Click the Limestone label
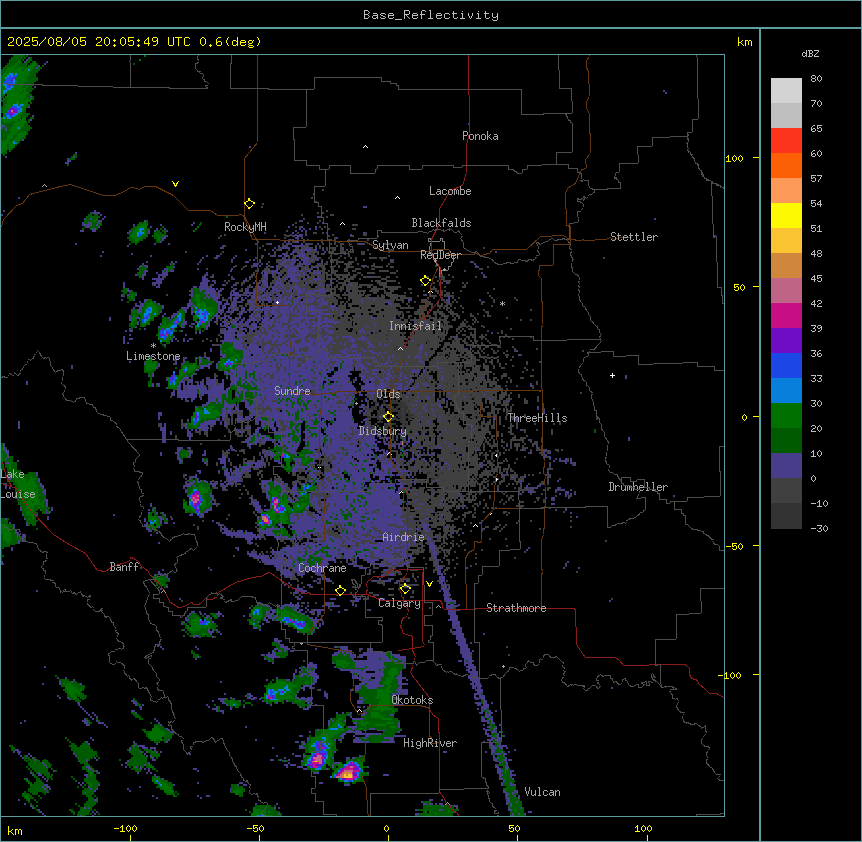The image size is (862, 842). click(x=153, y=356)
